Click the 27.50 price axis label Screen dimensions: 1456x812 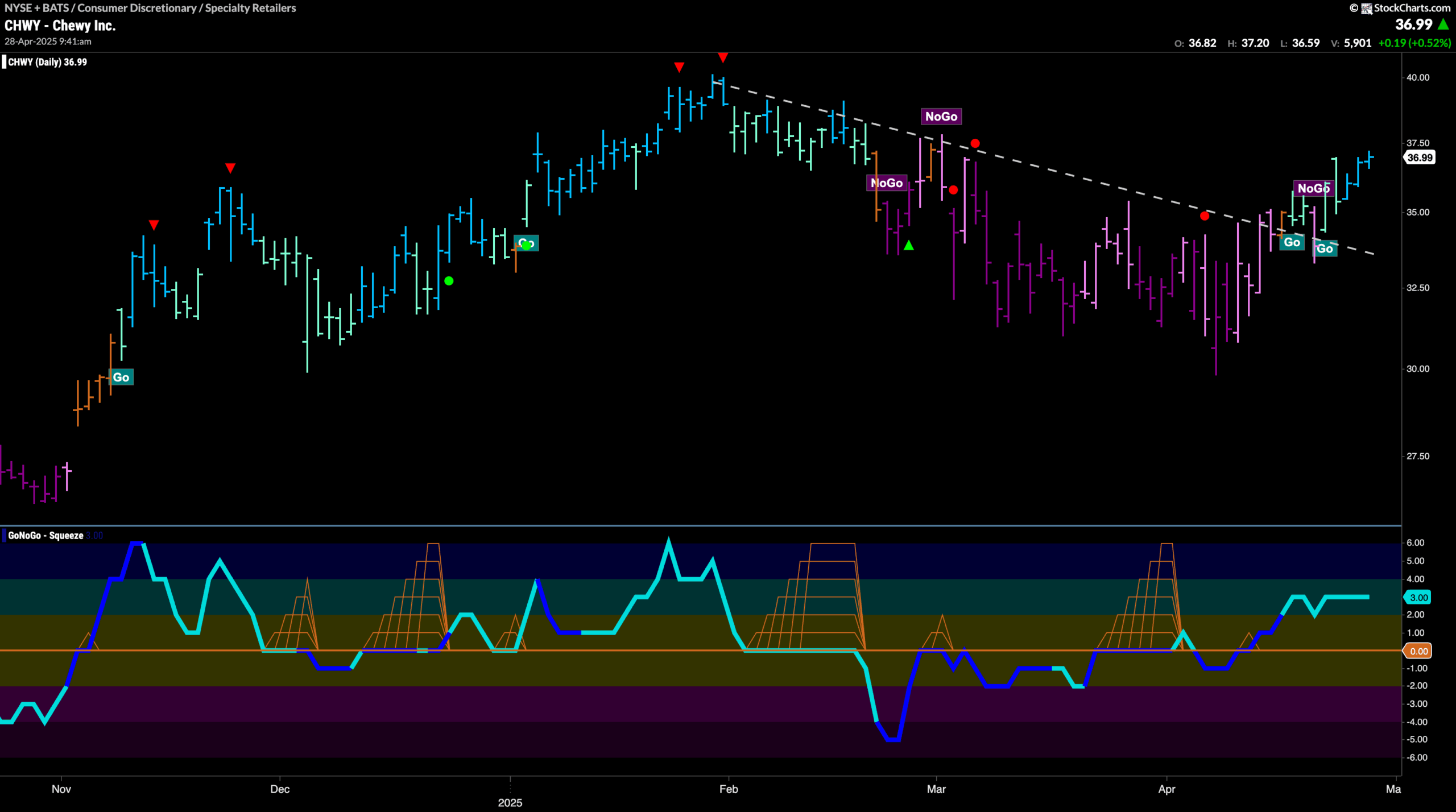(x=1417, y=456)
